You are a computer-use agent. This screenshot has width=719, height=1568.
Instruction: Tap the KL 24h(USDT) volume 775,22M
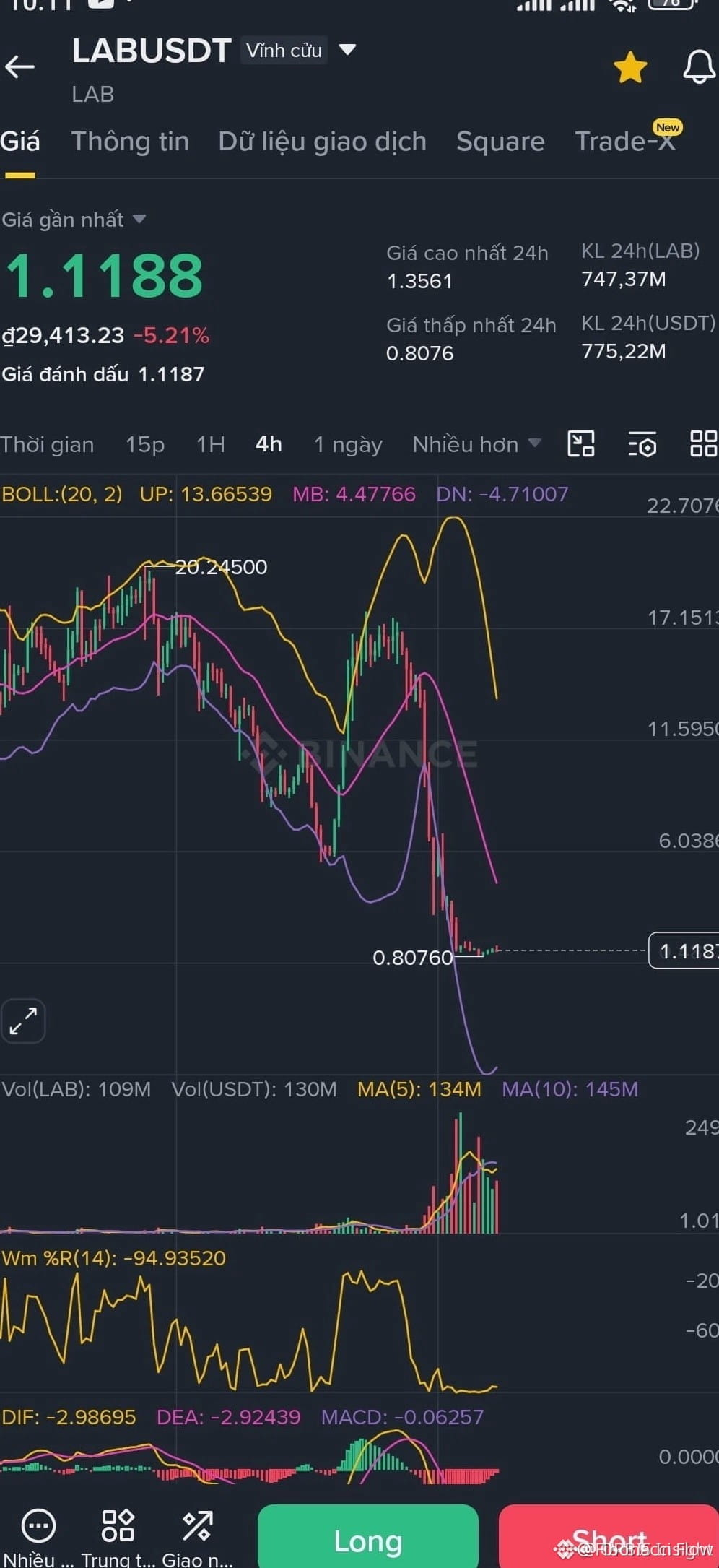tap(624, 351)
